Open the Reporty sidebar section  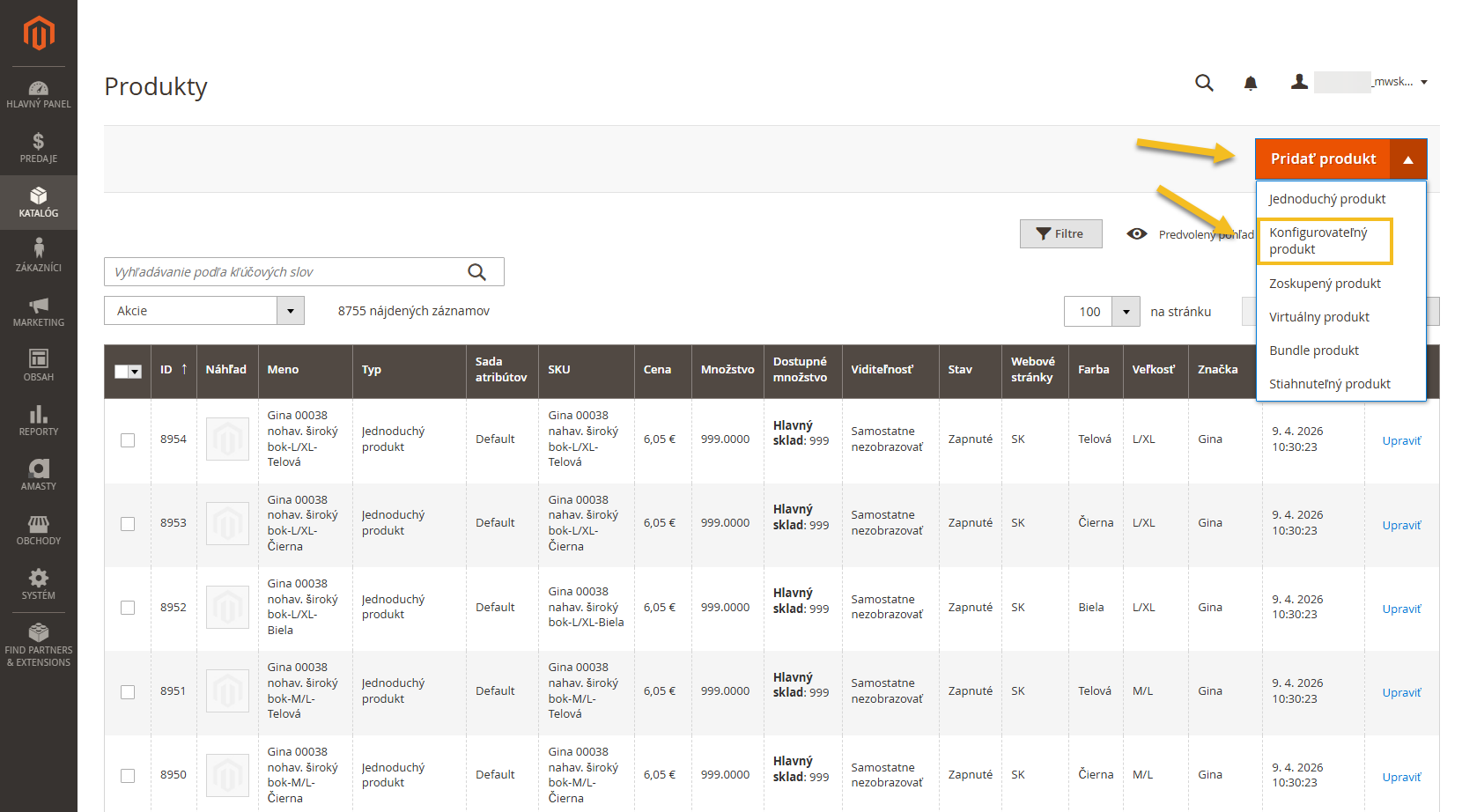click(x=39, y=421)
